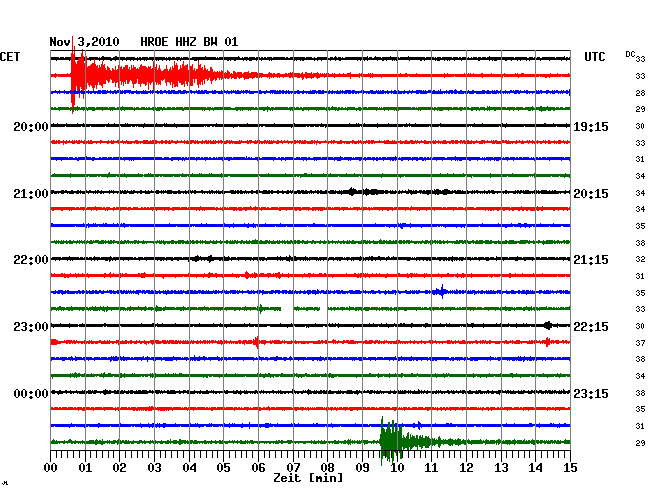Select the "20:00" CET time label
The image size is (650, 494).
[31, 126]
